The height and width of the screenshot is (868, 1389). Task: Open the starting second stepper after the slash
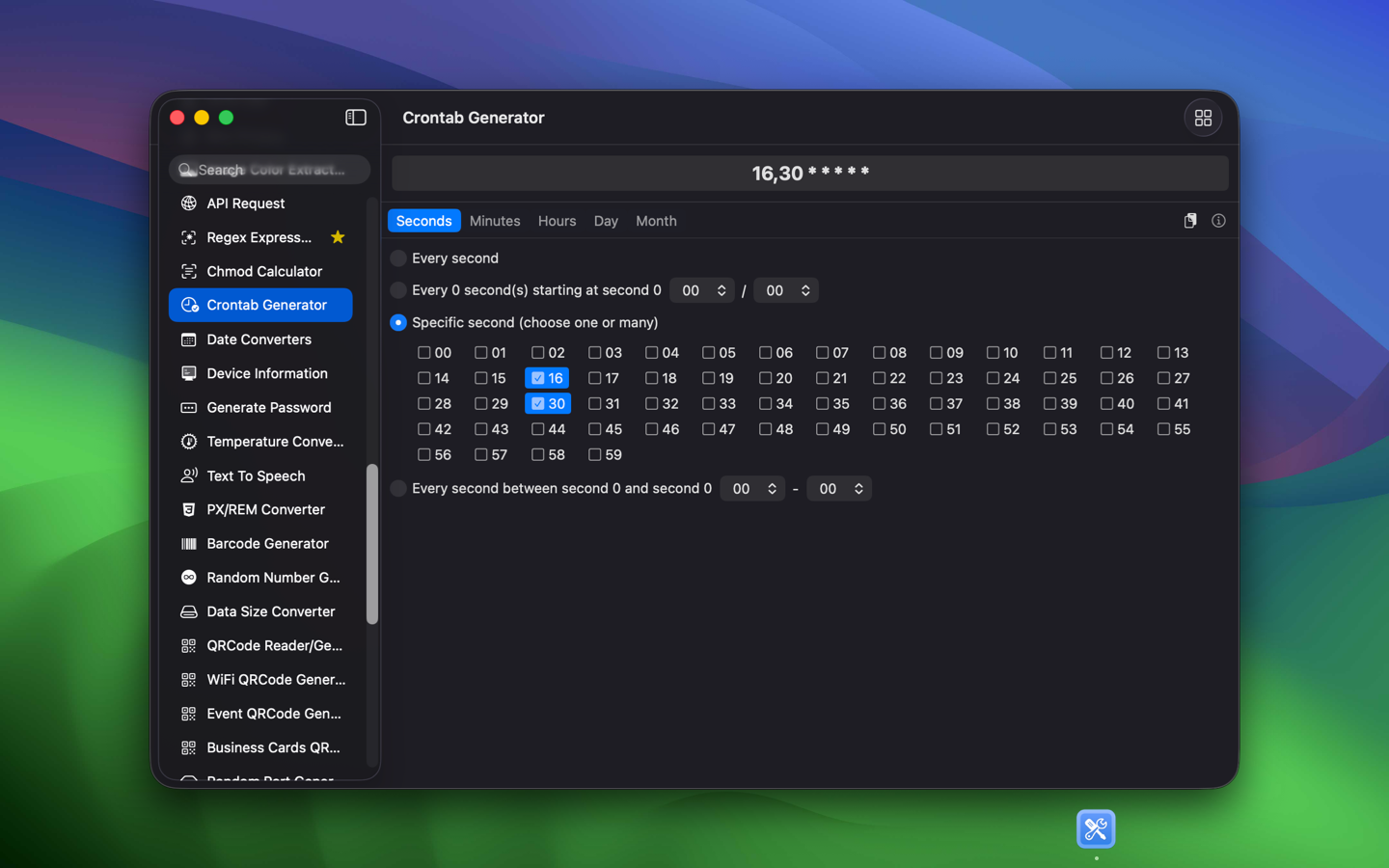(x=786, y=290)
